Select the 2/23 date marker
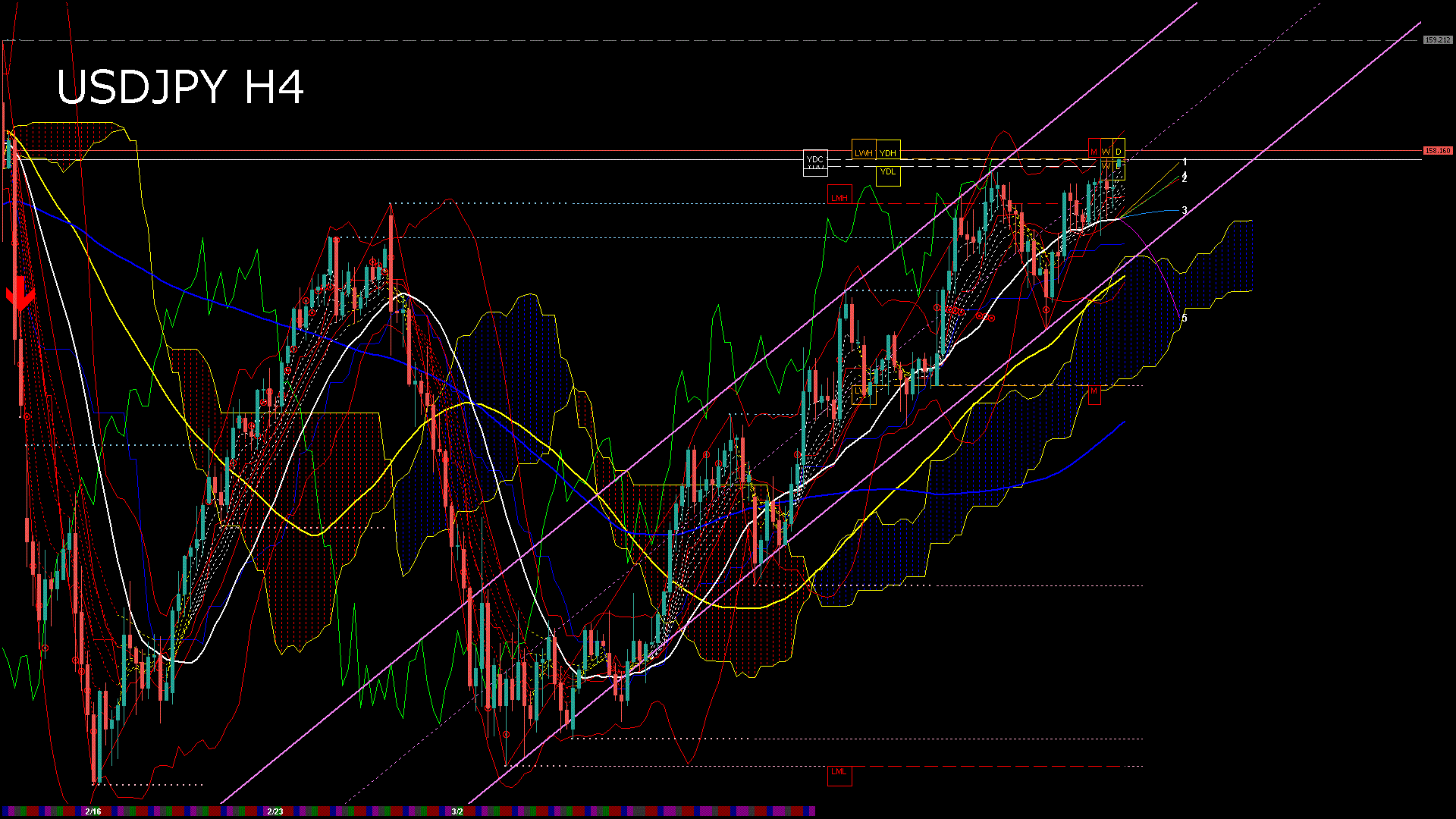Viewport: 1456px width, 819px height. pyautogui.click(x=275, y=811)
